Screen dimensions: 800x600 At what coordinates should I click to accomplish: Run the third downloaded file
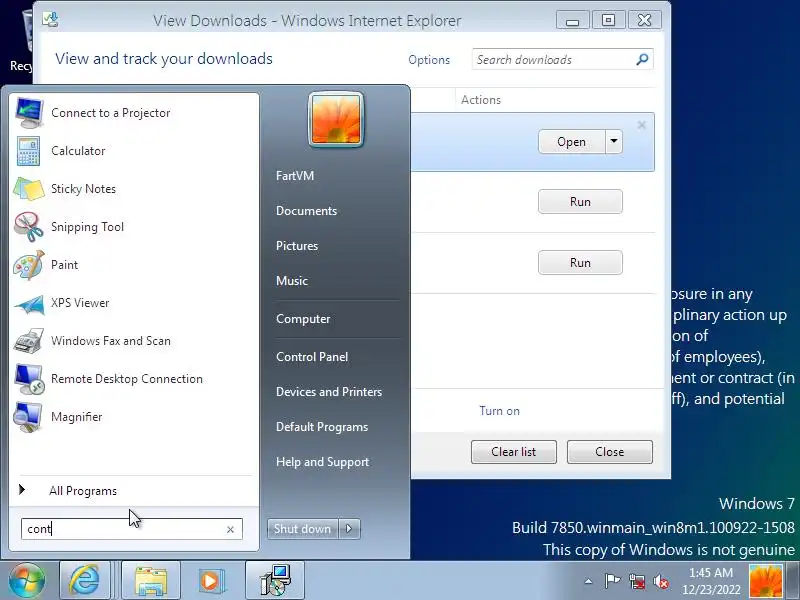click(580, 262)
